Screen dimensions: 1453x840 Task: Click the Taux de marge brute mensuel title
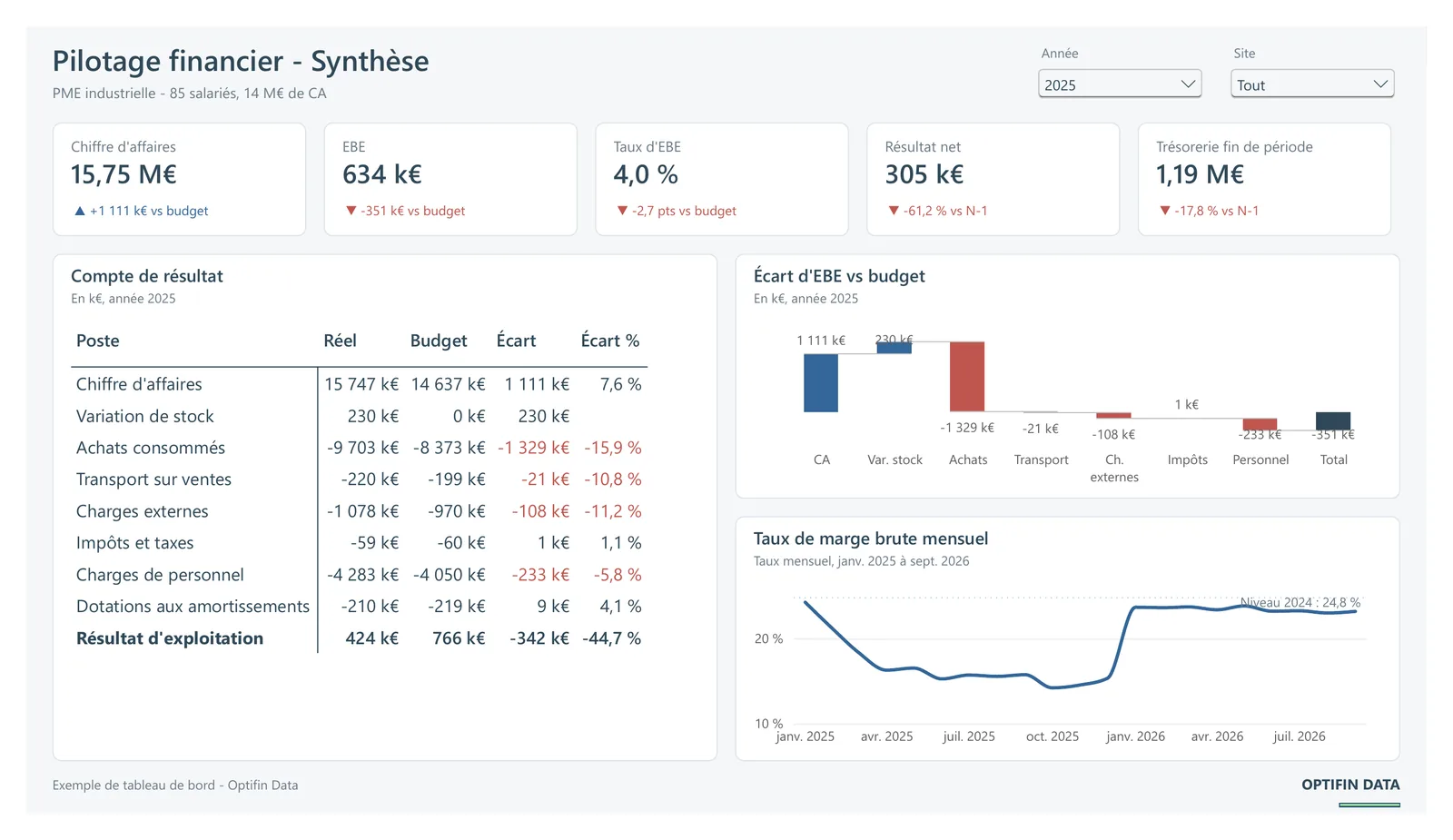[871, 539]
